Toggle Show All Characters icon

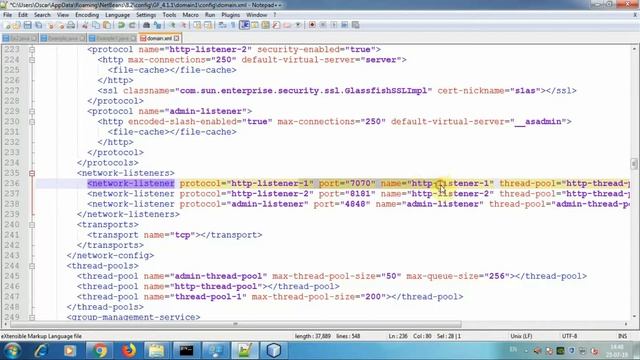pos(233,25)
